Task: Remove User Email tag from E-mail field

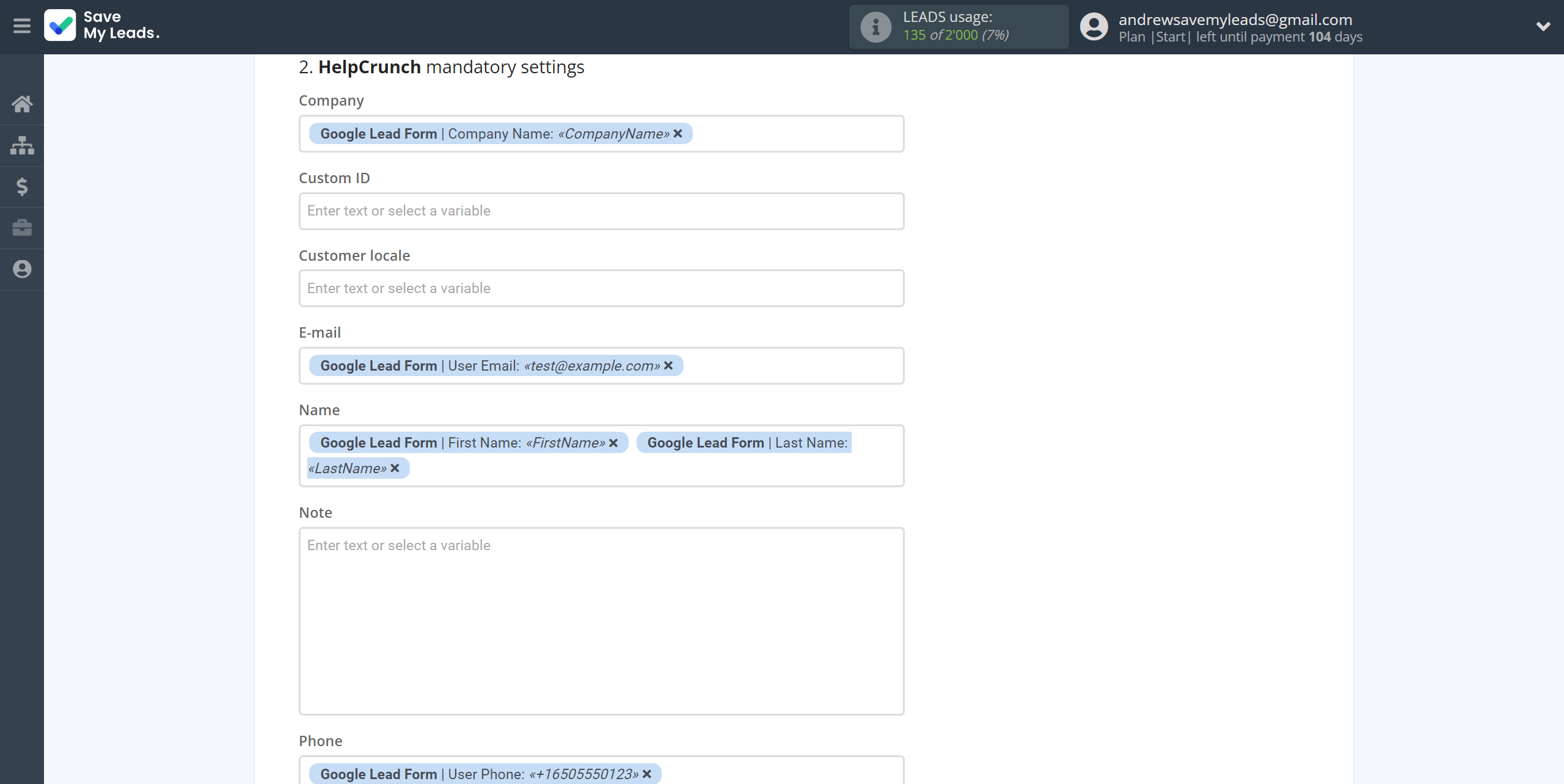Action: click(670, 365)
